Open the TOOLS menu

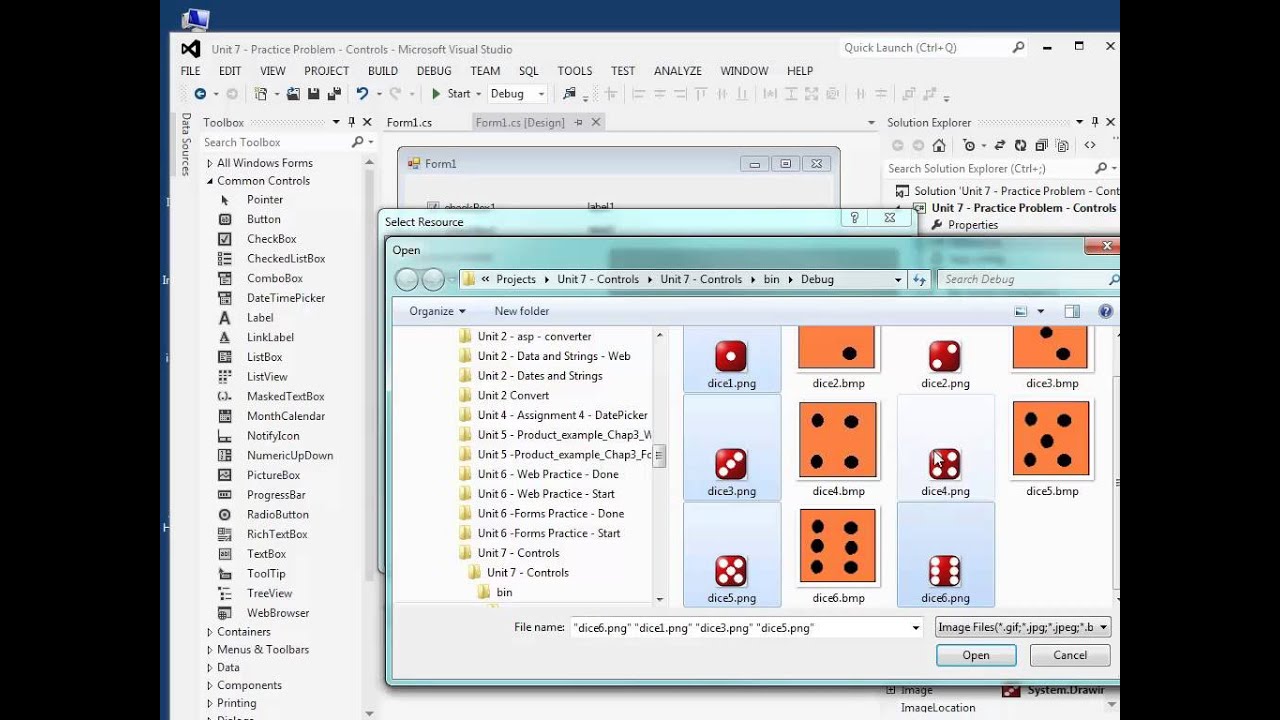[575, 71]
